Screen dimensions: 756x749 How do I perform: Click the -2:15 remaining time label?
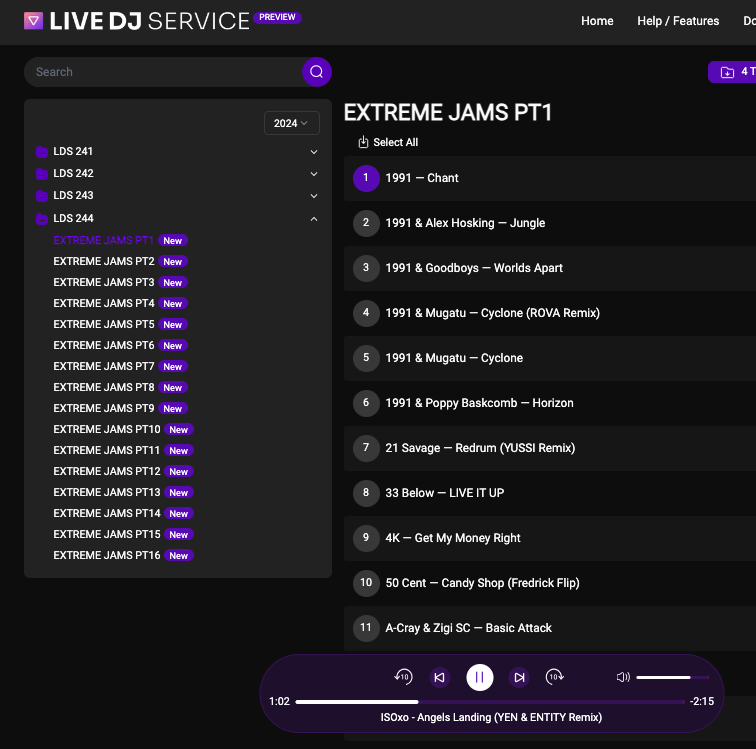[702, 701]
